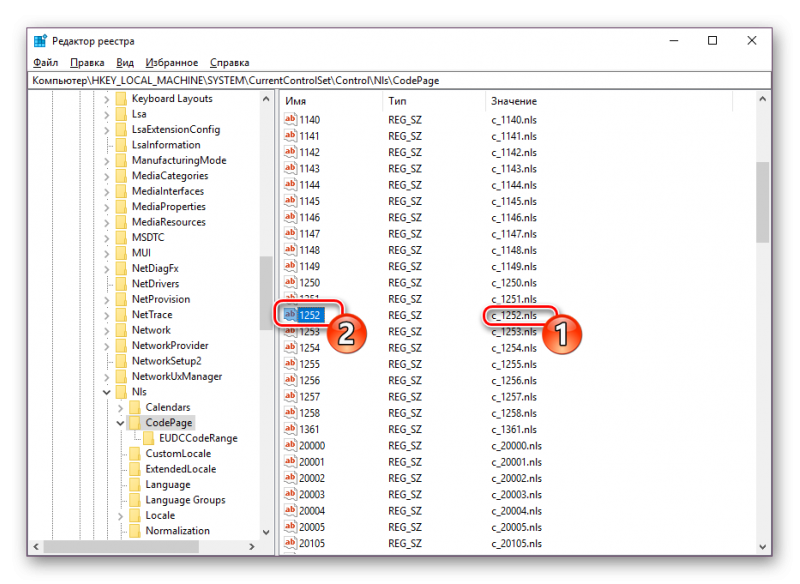The width and height of the screenshot is (800, 584).
Task: Click the c_1254.nls data cell
Action: point(514,348)
